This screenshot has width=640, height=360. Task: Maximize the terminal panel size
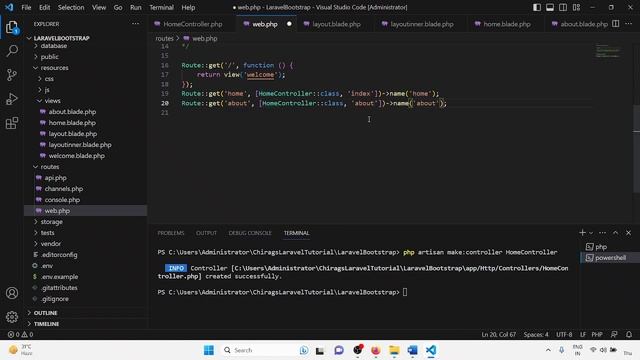pyautogui.click(x=616, y=233)
